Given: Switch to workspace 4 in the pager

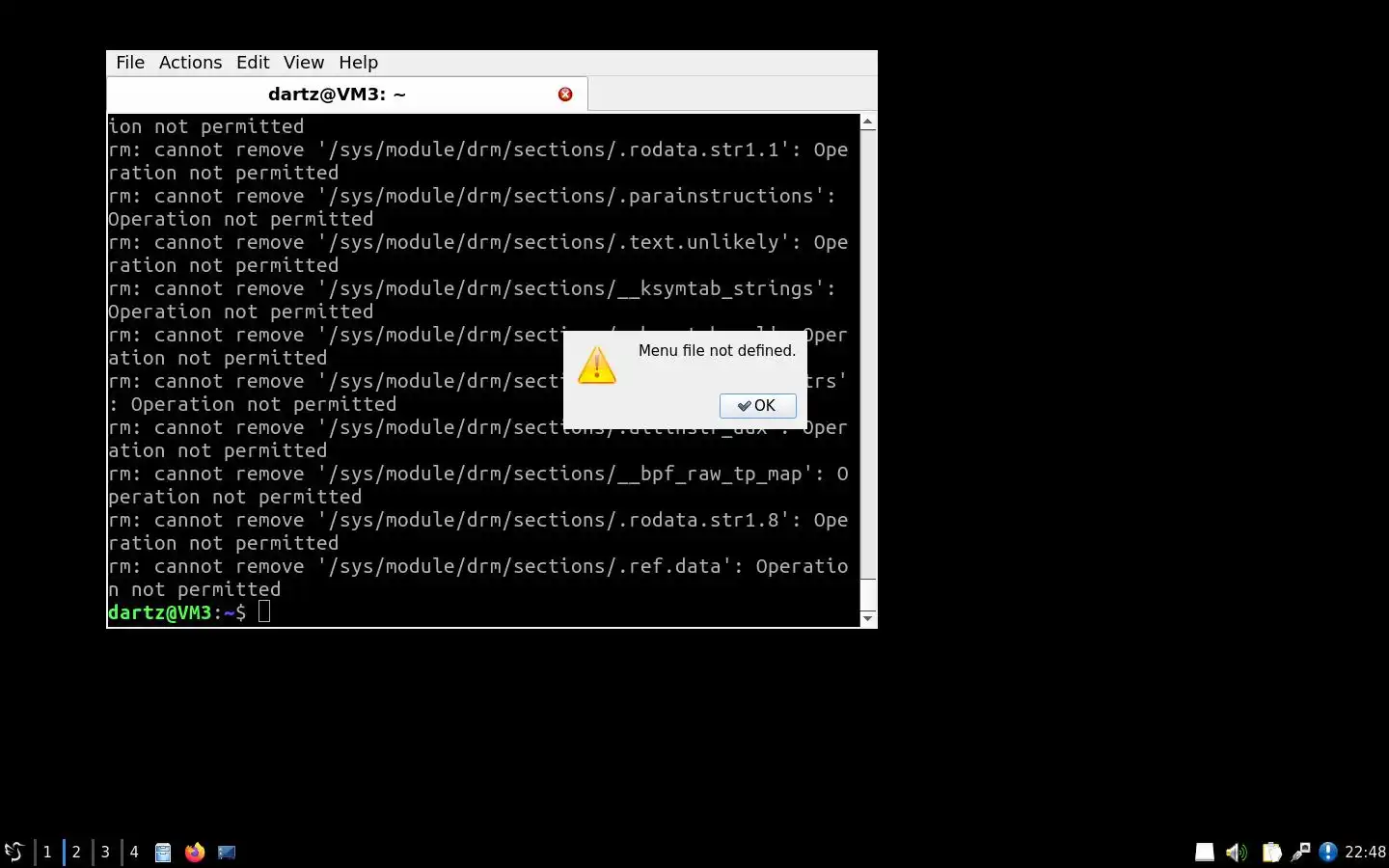Looking at the screenshot, I should [134, 852].
